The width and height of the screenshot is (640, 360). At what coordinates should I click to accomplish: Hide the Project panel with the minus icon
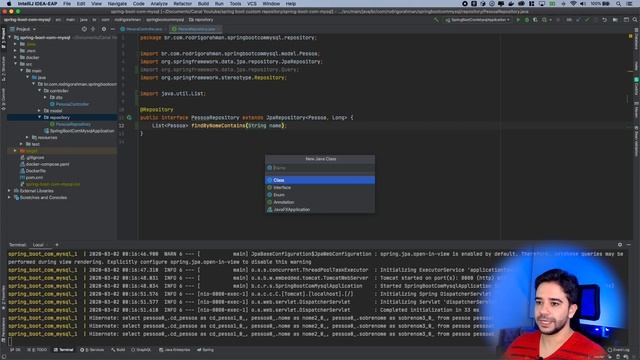coord(113,29)
